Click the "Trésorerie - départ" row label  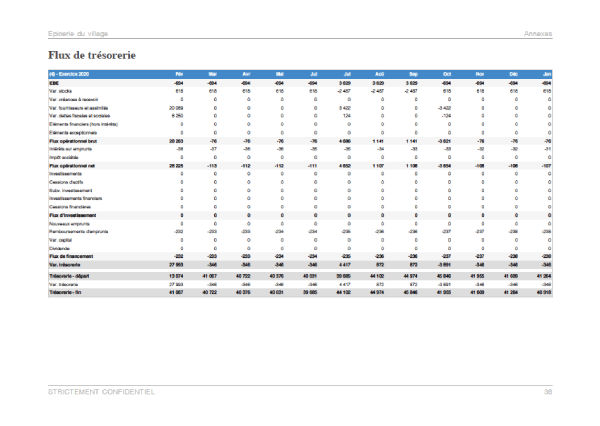click(x=71, y=275)
